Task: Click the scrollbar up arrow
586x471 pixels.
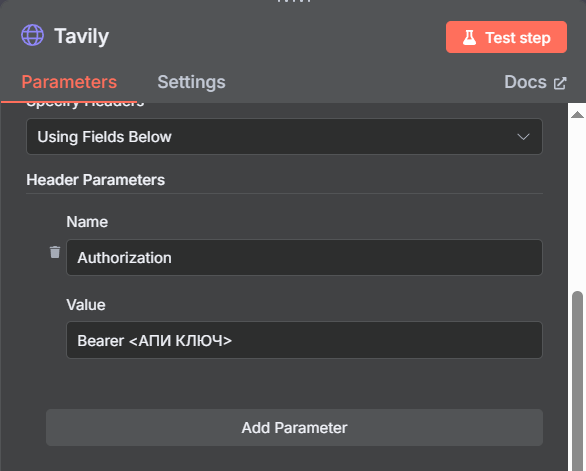Action: click(577, 114)
